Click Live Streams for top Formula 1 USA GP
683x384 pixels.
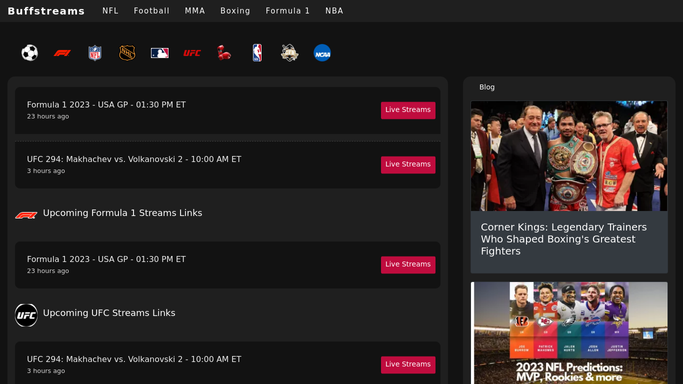click(408, 110)
